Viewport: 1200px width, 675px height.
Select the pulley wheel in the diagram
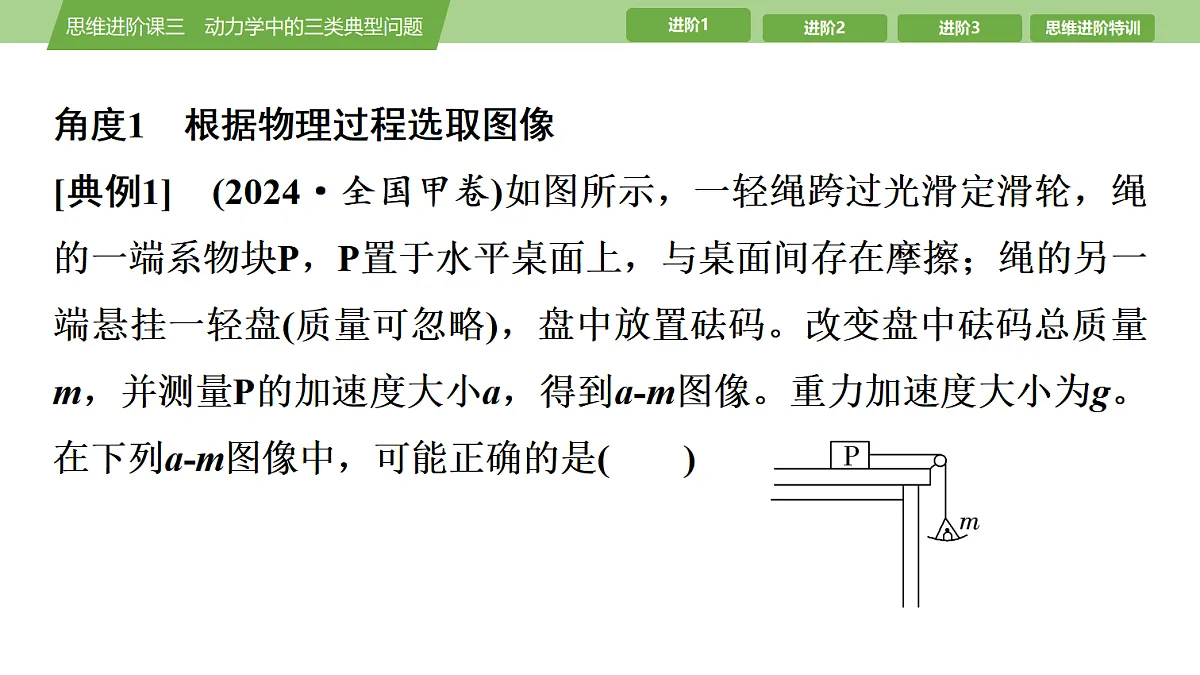click(937, 461)
